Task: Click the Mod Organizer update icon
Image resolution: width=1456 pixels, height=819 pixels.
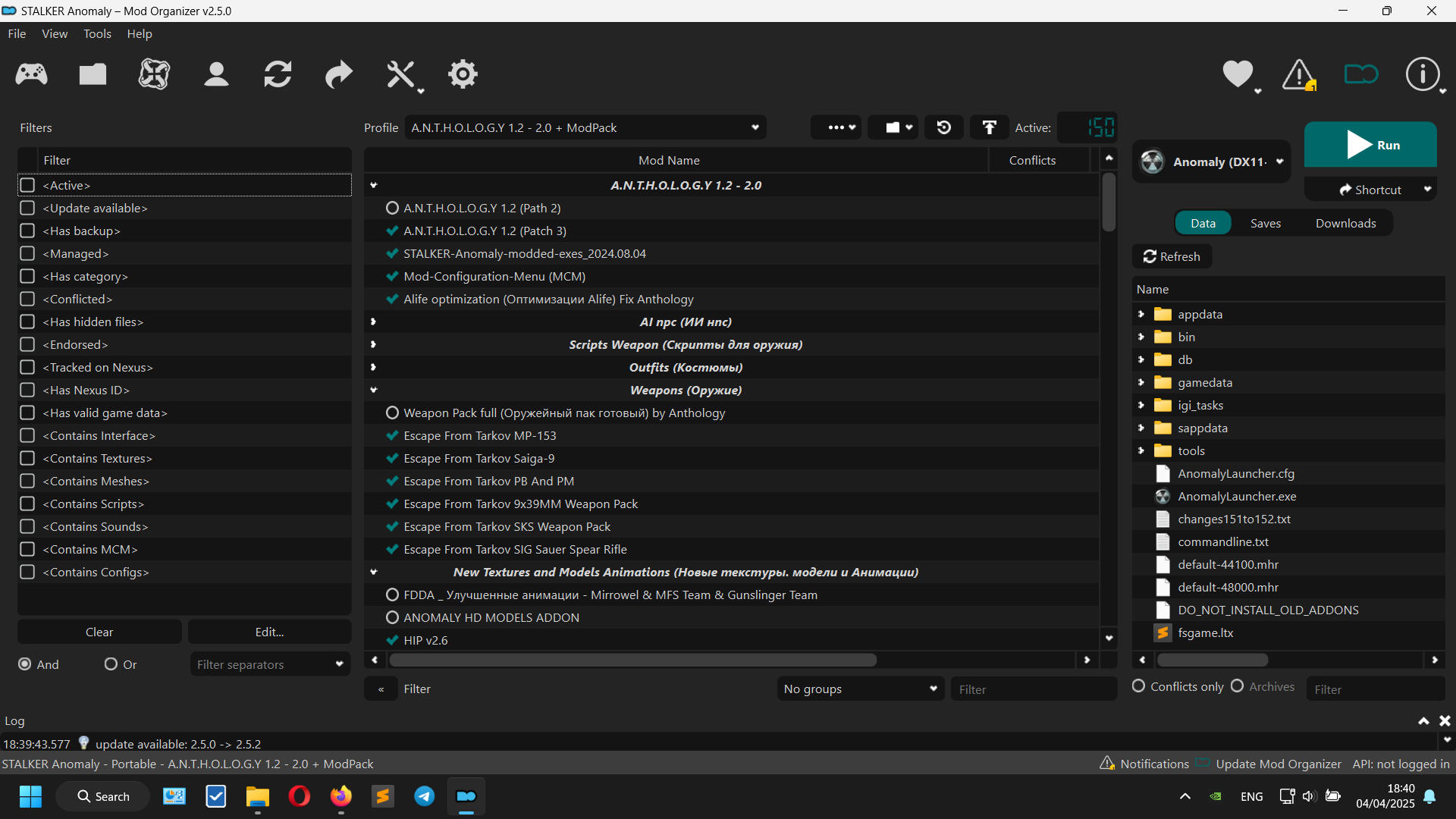Action: click(1360, 74)
